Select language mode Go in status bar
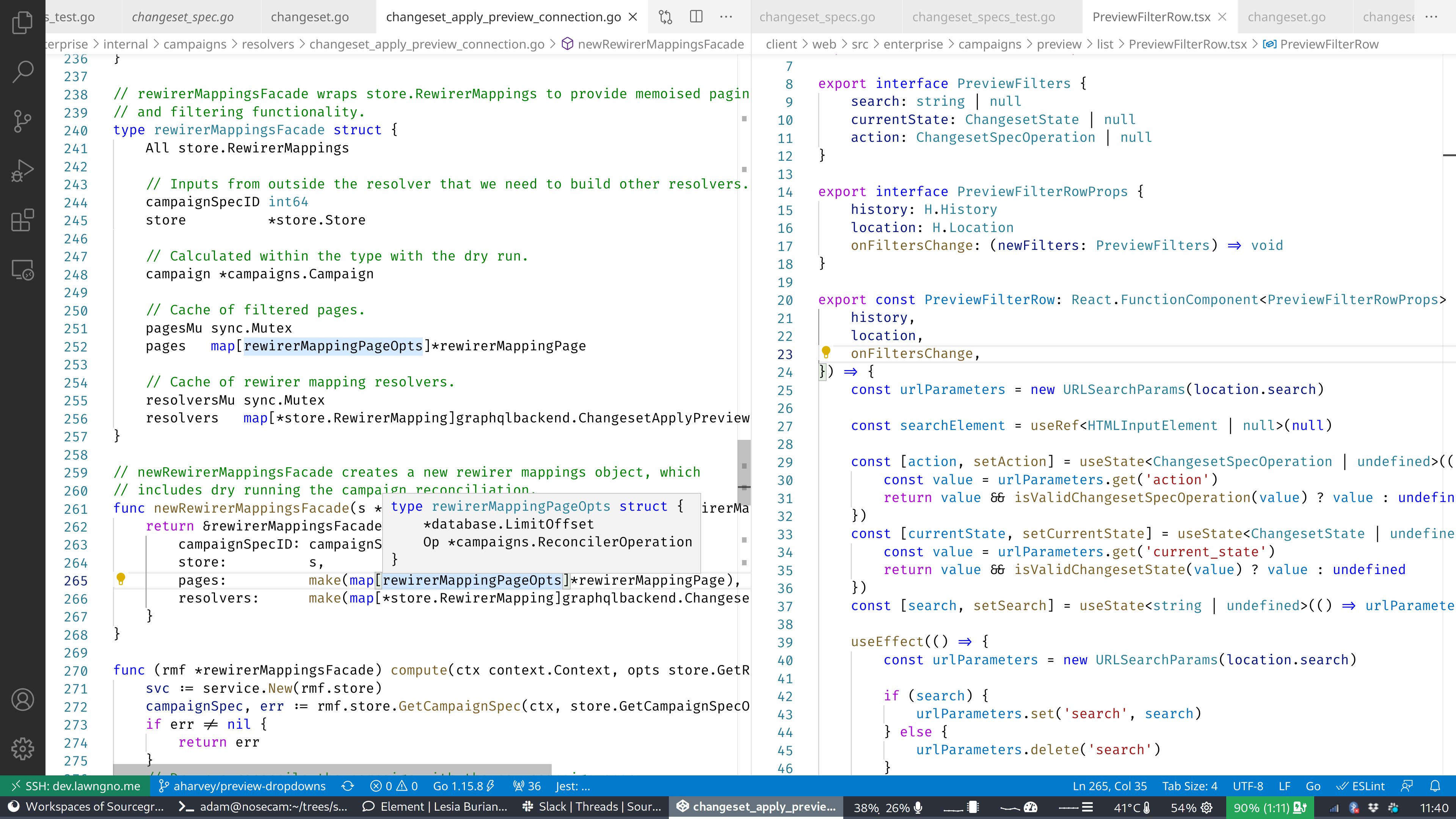1456x819 pixels. point(1313,786)
